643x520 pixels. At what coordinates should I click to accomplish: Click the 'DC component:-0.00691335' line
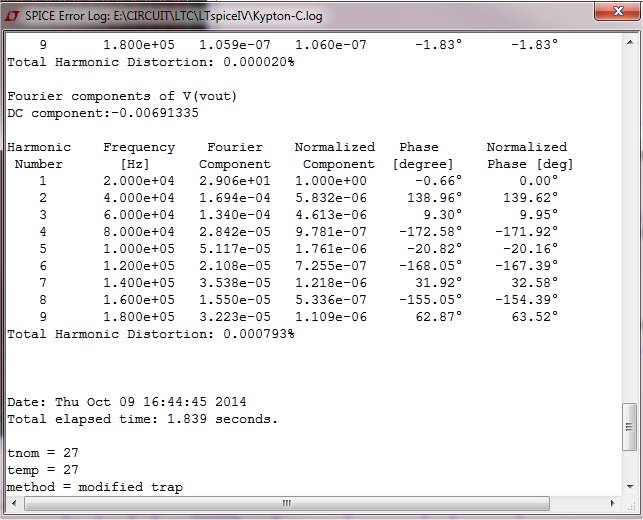(103, 113)
